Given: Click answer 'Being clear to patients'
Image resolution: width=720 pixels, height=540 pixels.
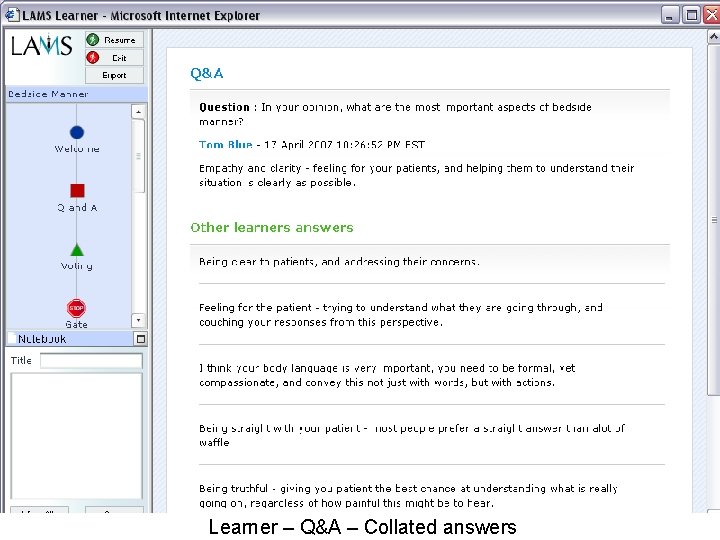Looking at the screenshot, I should [339, 262].
